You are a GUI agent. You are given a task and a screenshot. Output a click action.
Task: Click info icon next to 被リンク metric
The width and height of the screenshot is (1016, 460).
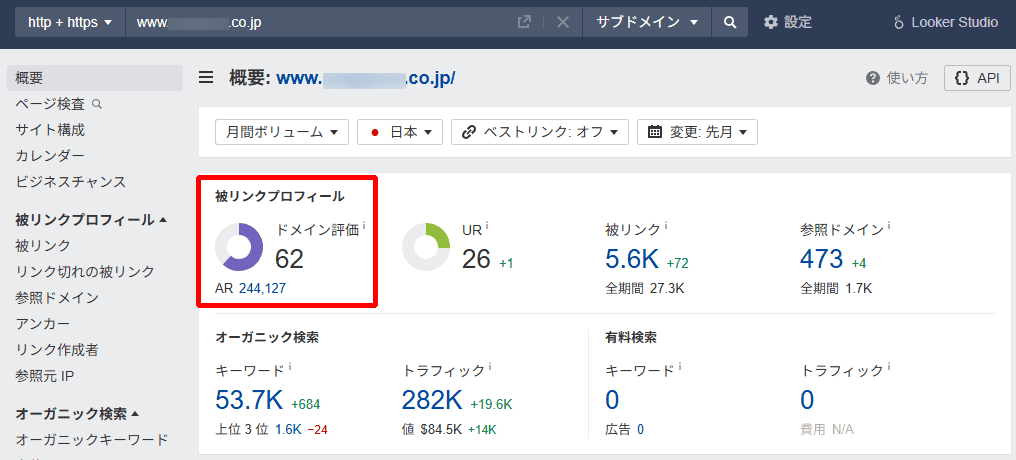click(x=666, y=225)
